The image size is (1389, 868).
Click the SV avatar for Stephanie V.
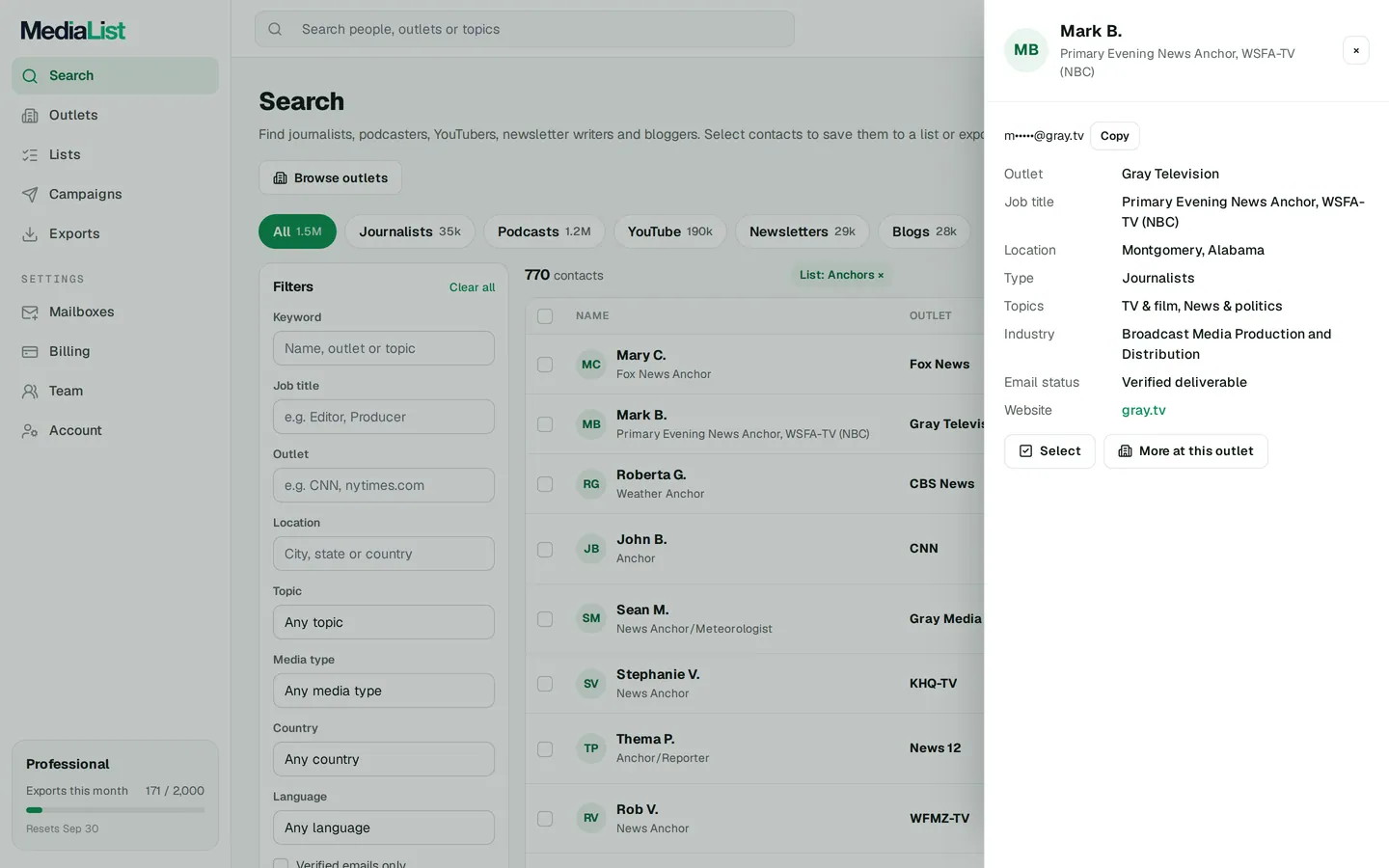click(x=591, y=684)
